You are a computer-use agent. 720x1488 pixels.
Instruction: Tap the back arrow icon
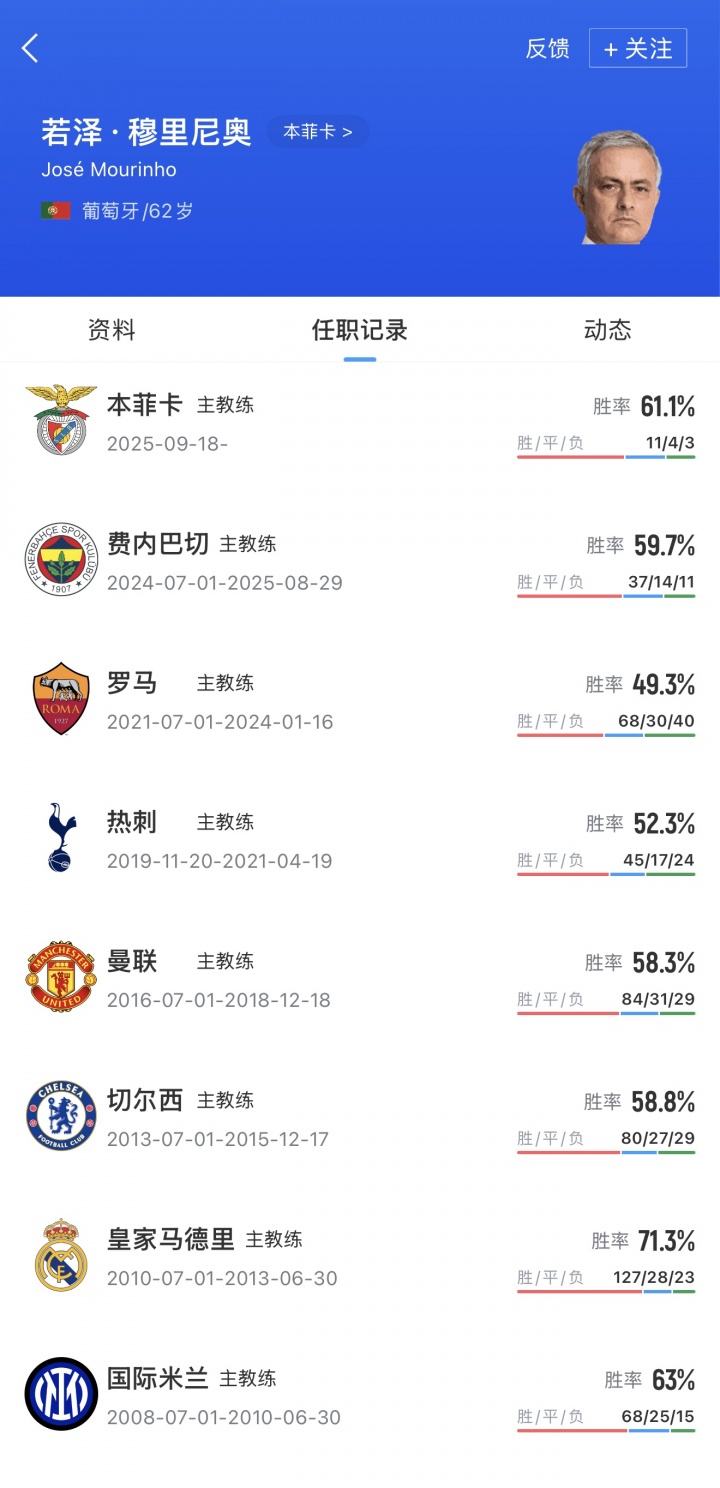[30, 48]
